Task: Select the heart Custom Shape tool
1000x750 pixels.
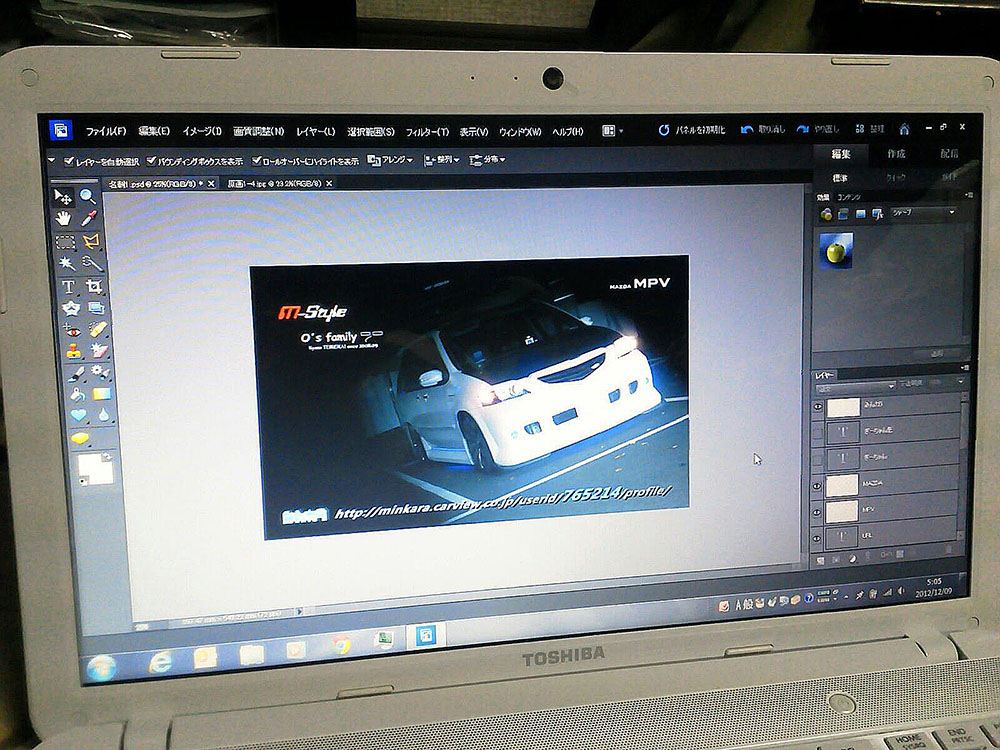Action: point(78,416)
